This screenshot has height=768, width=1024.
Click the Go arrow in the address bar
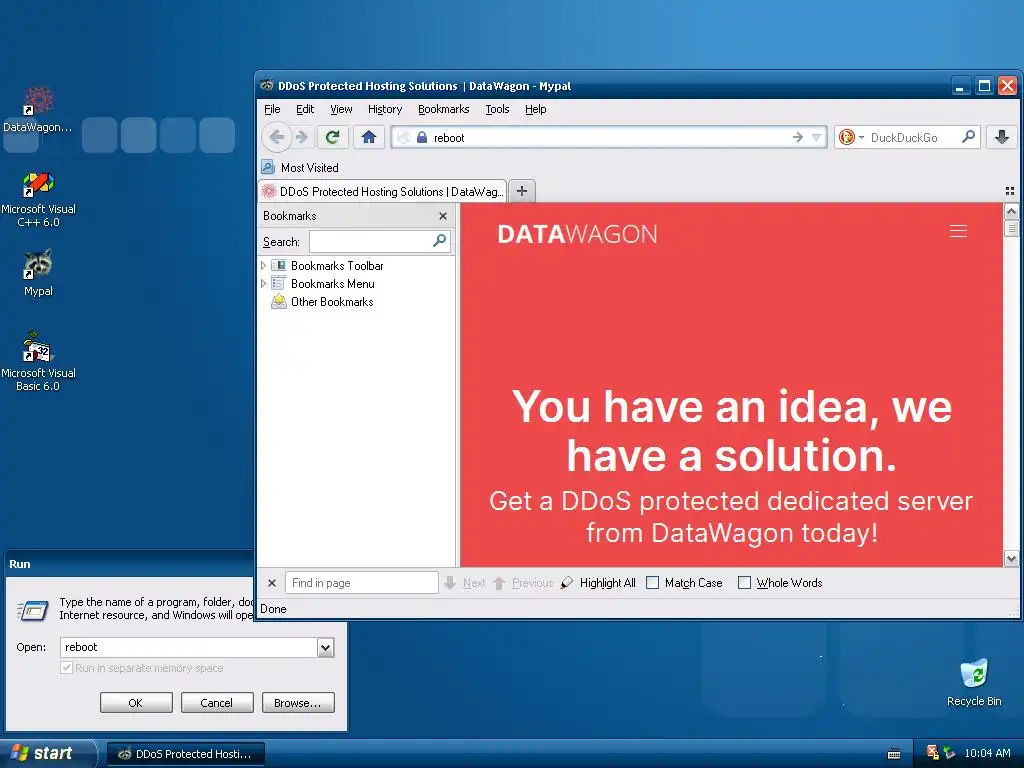[797, 137]
